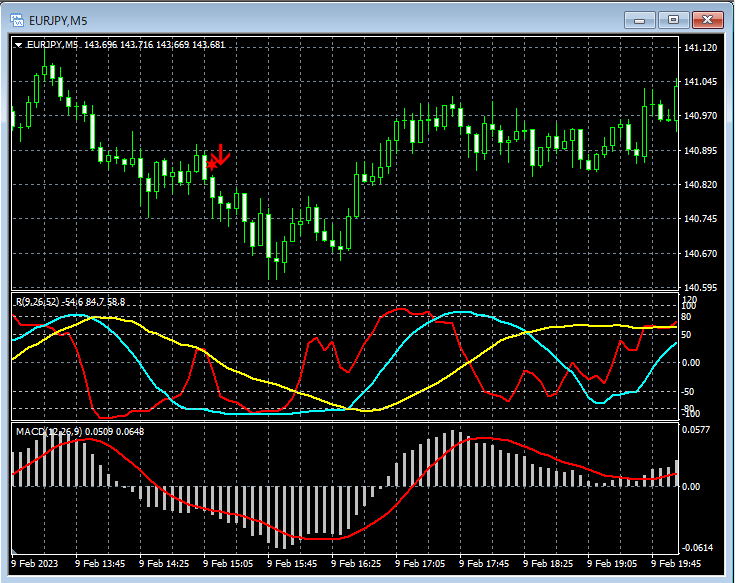Click the 141.120 price scale label
Image resolution: width=736 pixels, height=583 pixels.
click(702, 48)
